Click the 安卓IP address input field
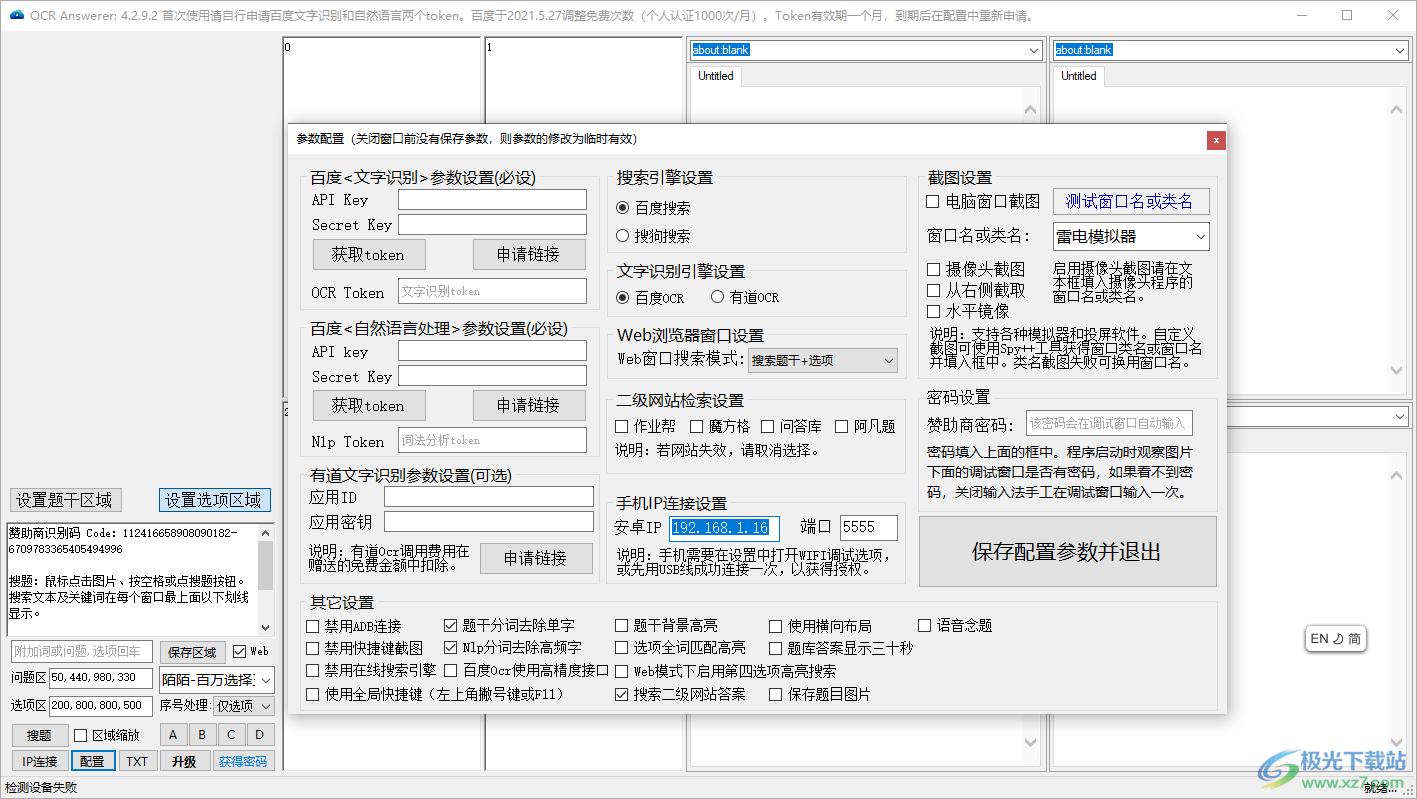Image resolution: width=1417 pixels, height=799 pixels. click(x=724, y=527)
